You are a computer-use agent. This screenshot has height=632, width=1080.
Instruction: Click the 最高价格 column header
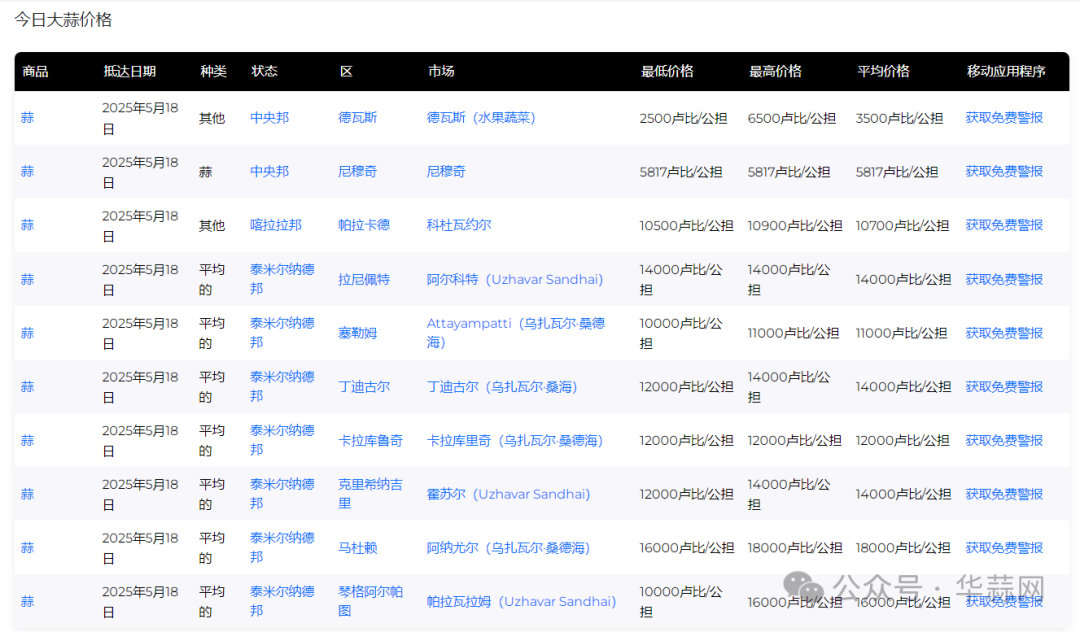pos(775,72)
